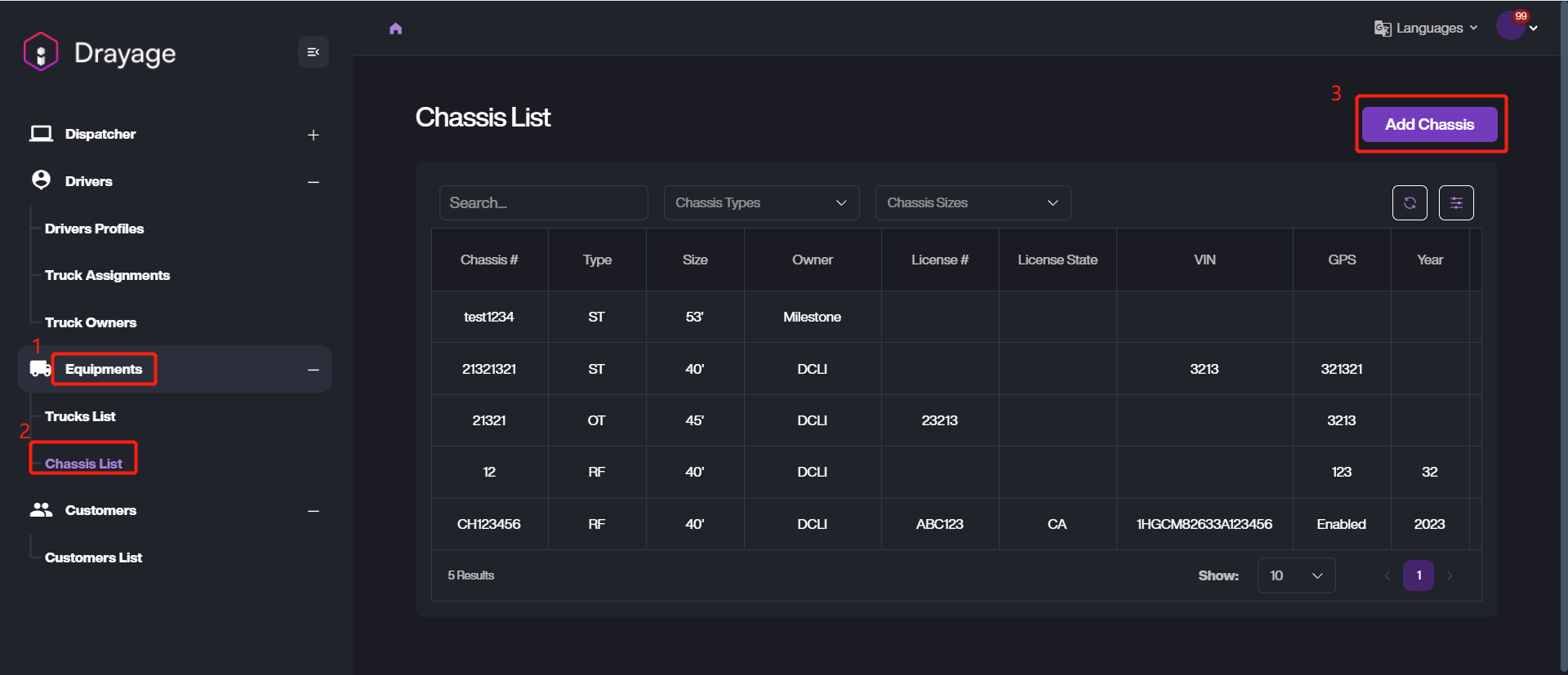Expand the Dispatcher menu with plus sign
Screen dimensions: 1568x675
[x=313, y=135]
